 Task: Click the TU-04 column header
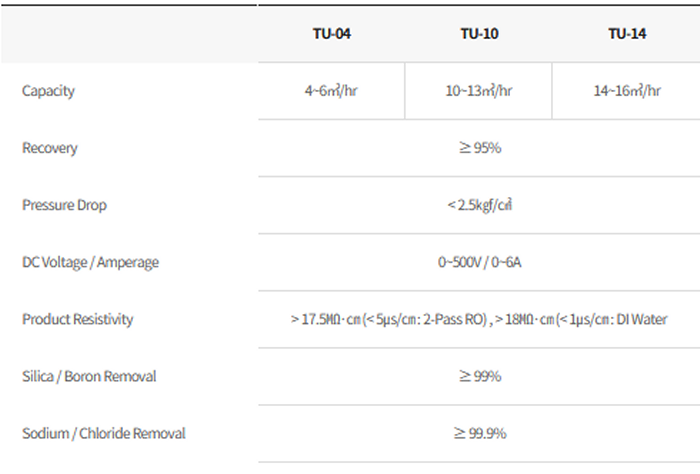point(331,34)
